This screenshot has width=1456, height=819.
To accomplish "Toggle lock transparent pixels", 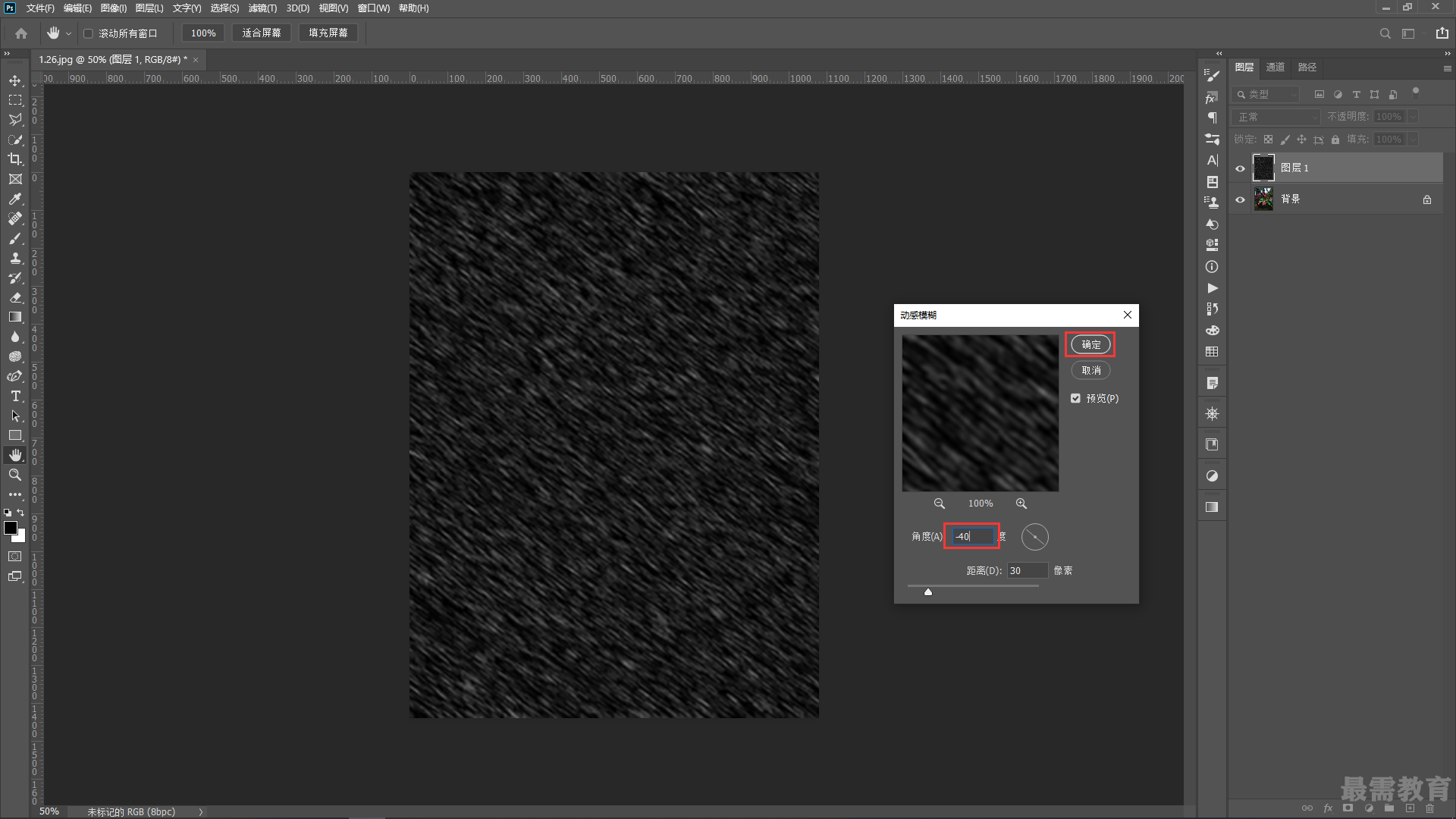I will (x=1268, y=140).
